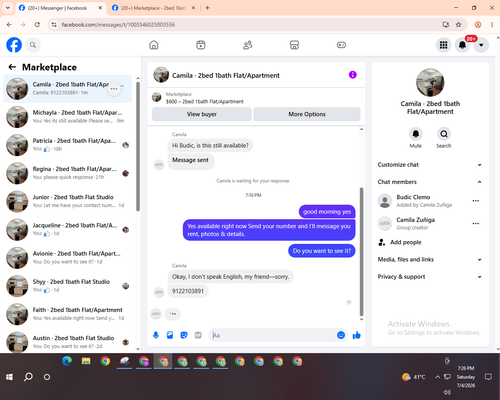500x400 pixels.
Task: Open Faith 2bed 1bath Flat/Apartment conversation
Action: pos(68,314)
